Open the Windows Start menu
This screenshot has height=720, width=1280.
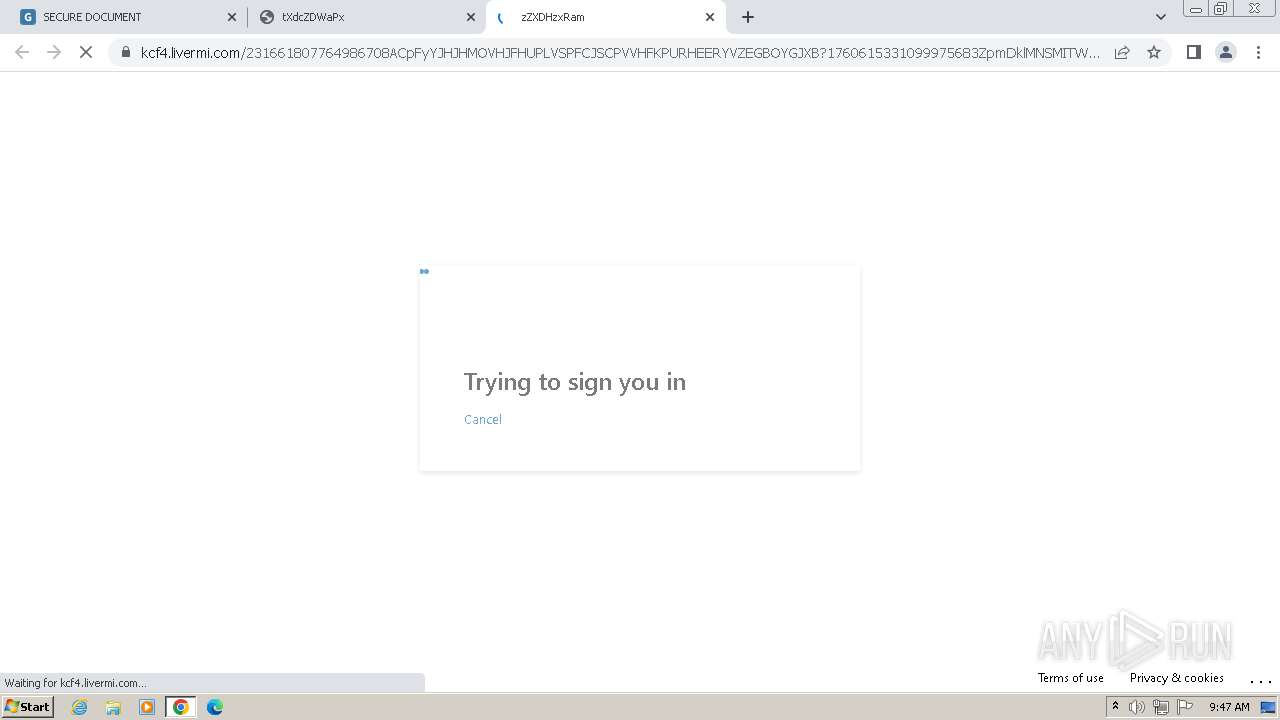pyautogui.click(x=28, y=707)
